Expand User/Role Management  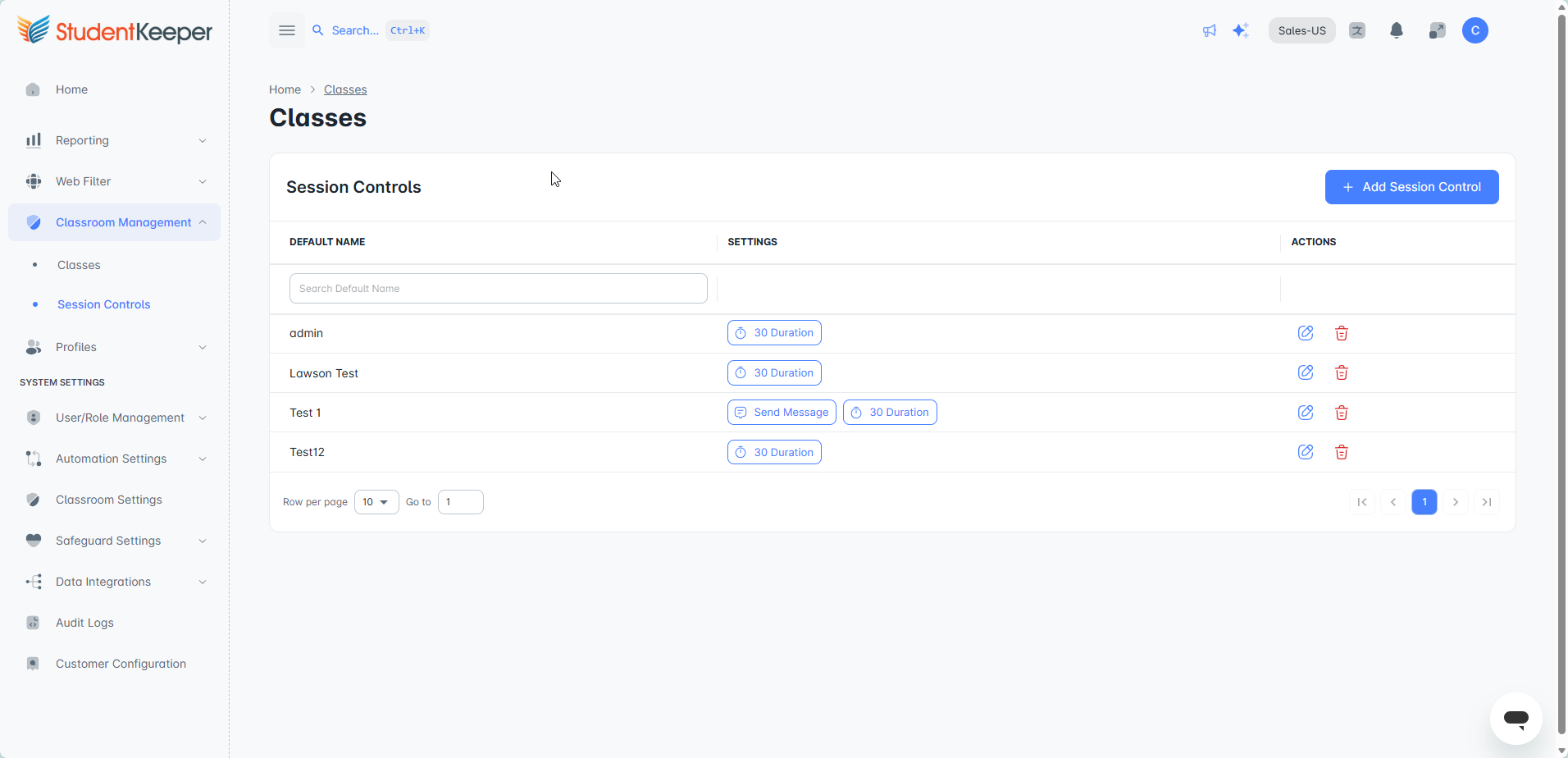(115, 418)
